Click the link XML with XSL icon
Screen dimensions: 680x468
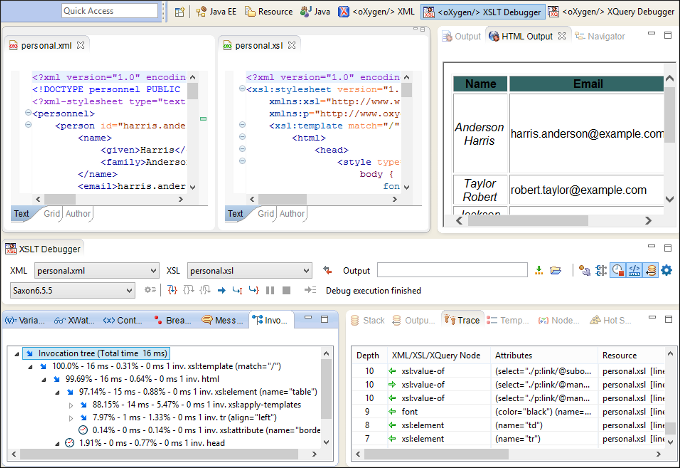click(x=327, y=270)
